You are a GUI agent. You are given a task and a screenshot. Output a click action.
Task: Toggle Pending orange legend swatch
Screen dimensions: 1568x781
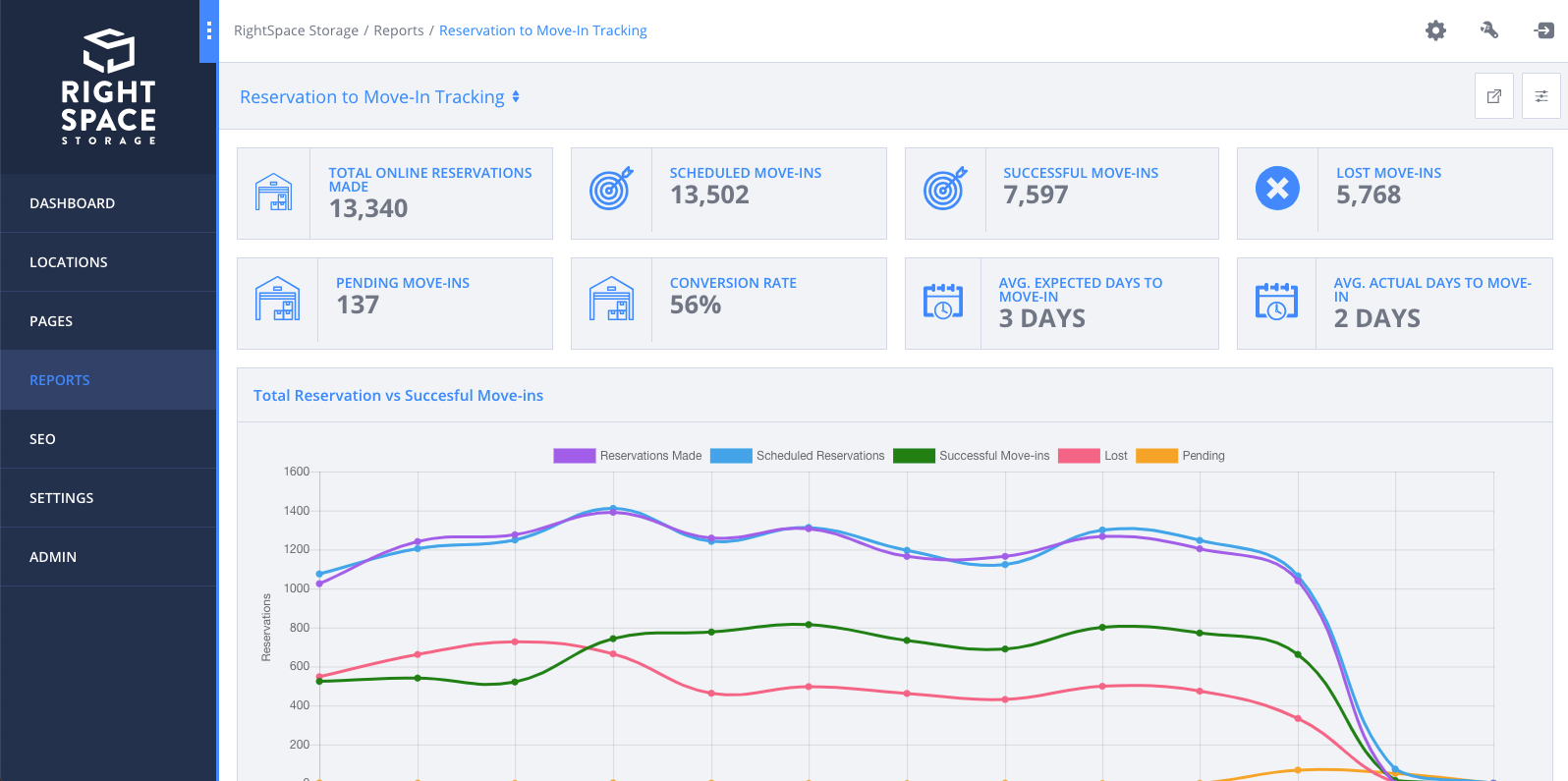pos(1156,456)
